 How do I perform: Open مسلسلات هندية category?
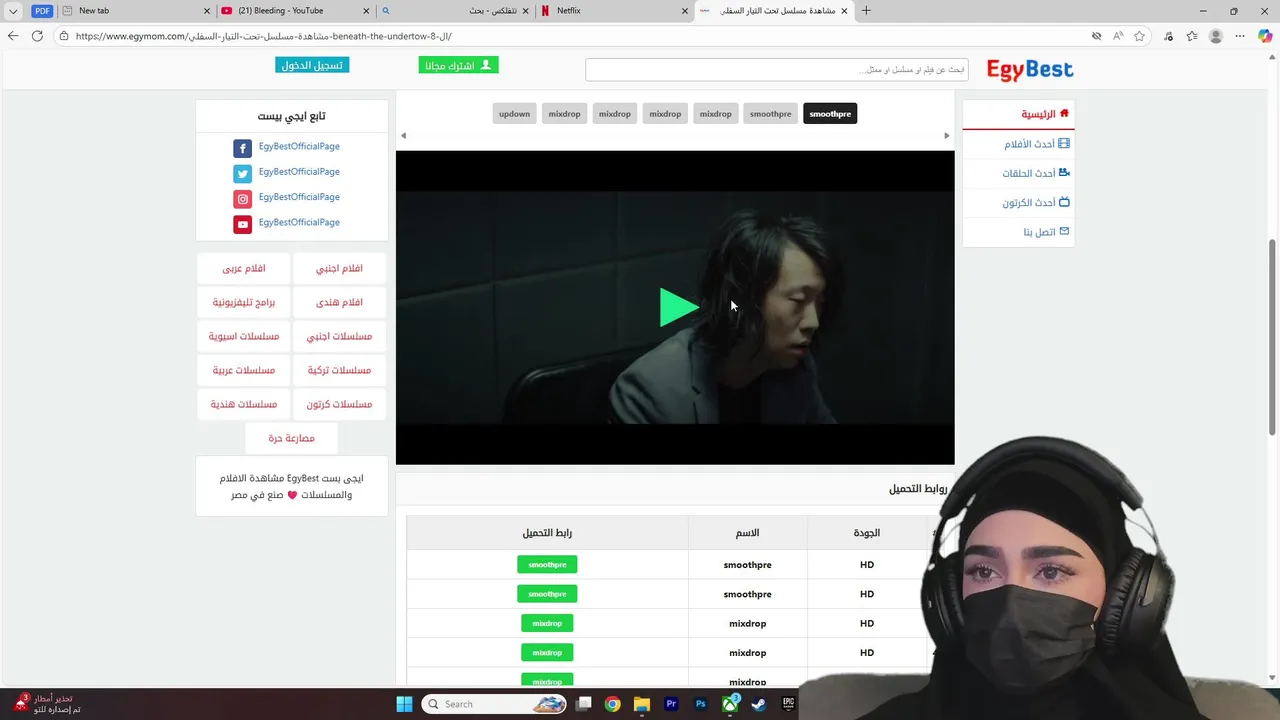click(x=244, y=404)
